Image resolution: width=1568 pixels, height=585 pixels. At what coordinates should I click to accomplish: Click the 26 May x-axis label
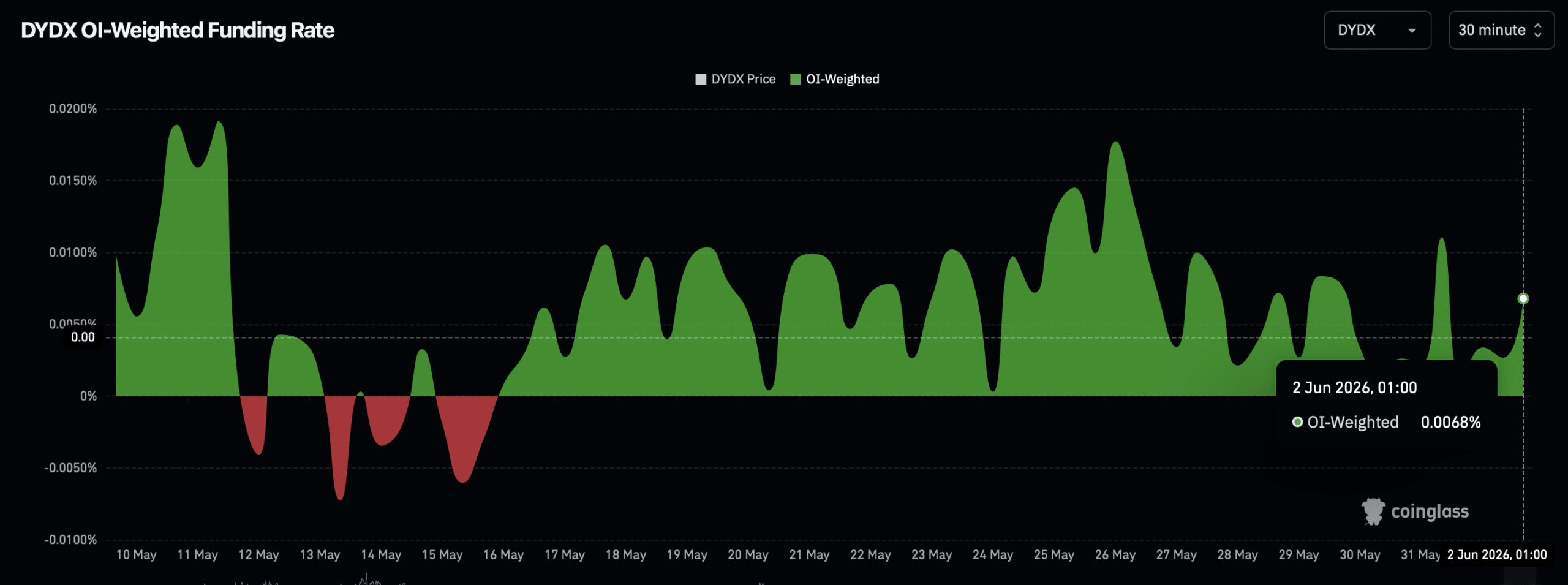point(1115,554)
